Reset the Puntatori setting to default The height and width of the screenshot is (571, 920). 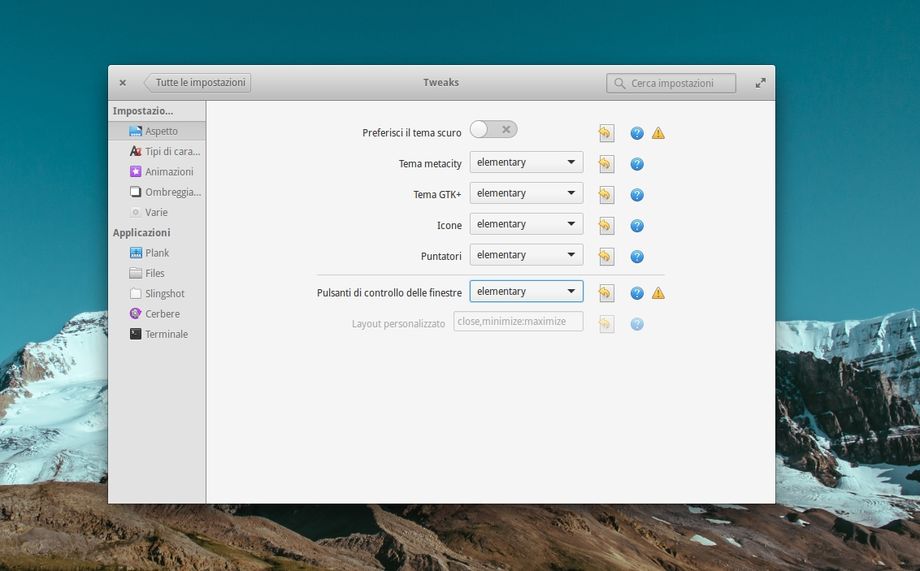pos(606,257)
